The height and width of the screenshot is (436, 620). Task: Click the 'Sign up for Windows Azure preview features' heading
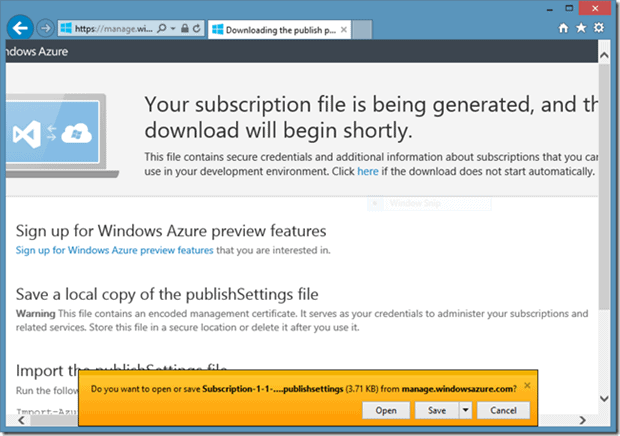click(171, 231)
